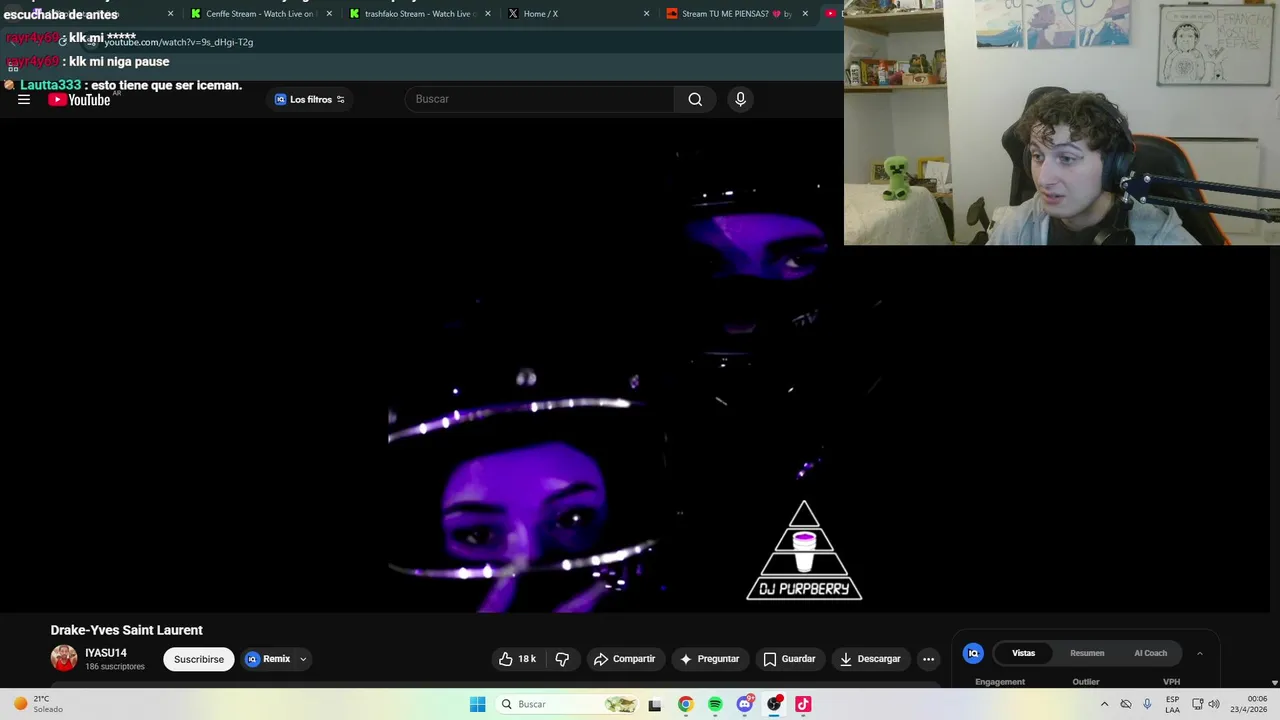Open Discord from the taskbar
Image resolution: width=1280 pixels, height=720 pixels.
pyautogui.click(x=744, y=704)
